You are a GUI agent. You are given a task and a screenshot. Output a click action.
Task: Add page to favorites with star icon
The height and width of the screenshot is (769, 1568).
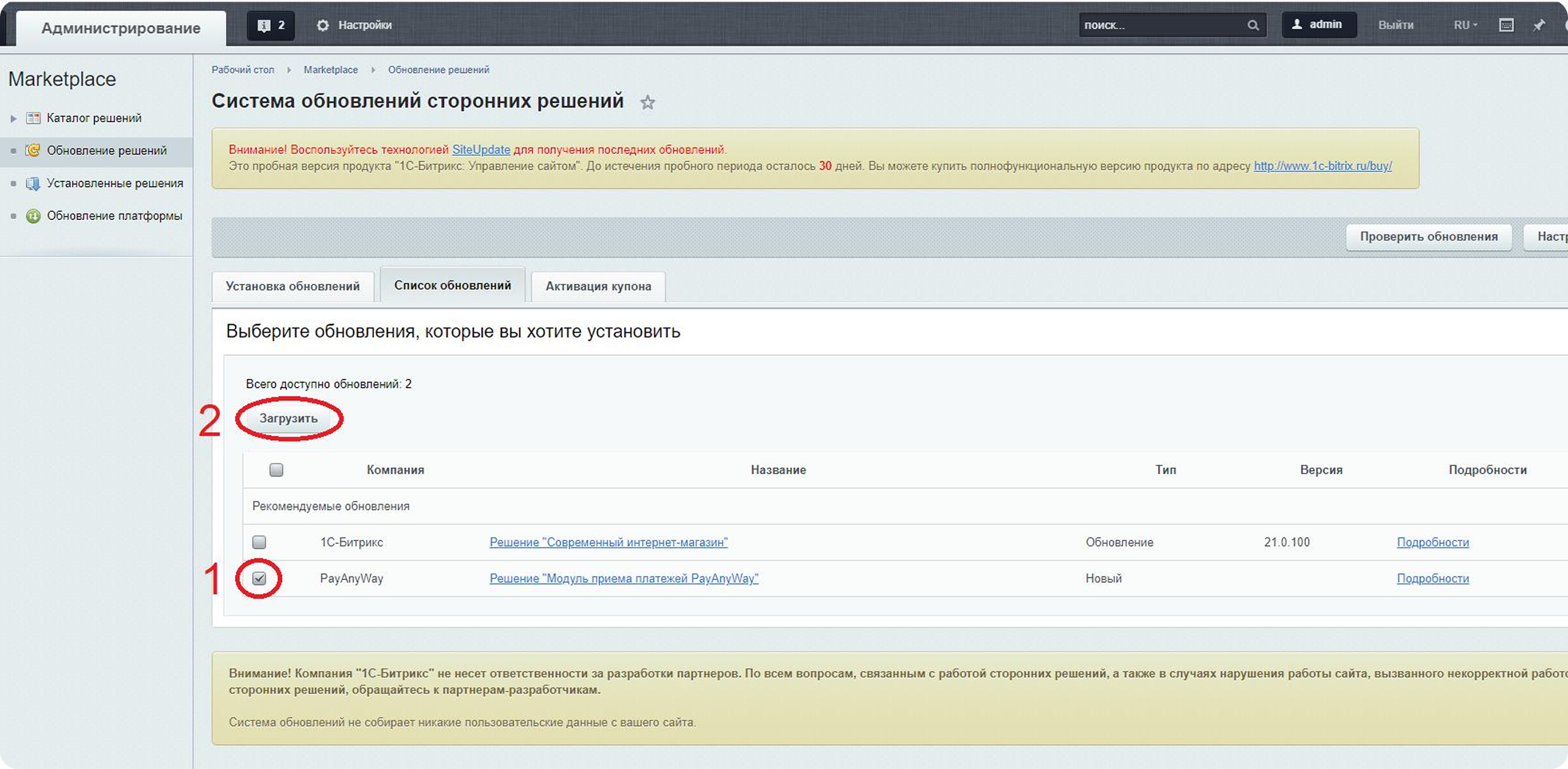(647, 102)
